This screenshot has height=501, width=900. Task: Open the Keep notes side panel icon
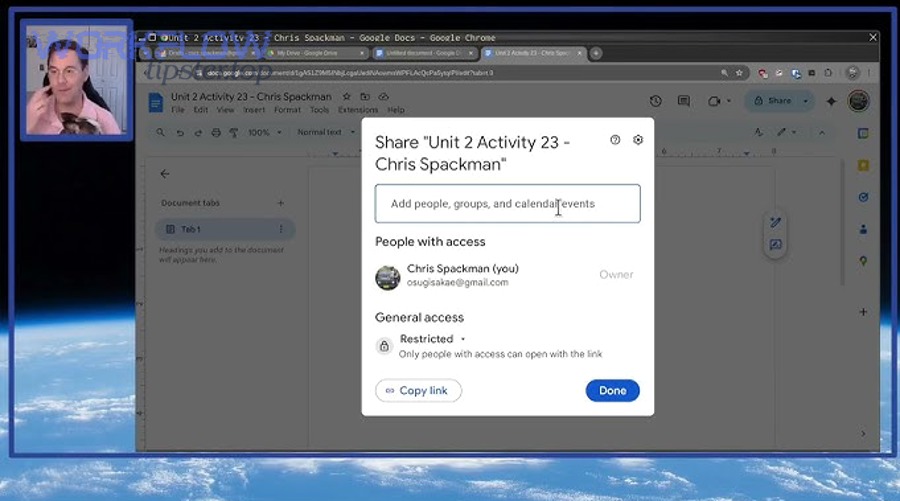click(863, 166)
